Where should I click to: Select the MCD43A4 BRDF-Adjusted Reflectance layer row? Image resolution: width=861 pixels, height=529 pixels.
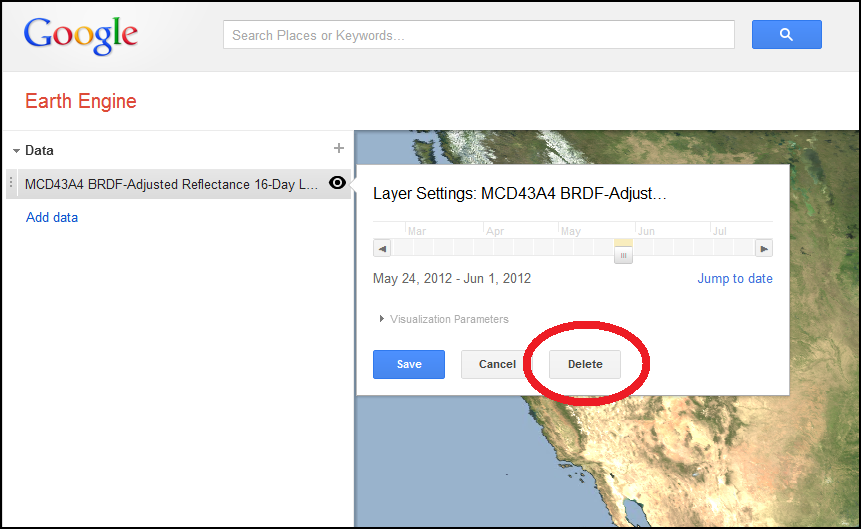178,184
